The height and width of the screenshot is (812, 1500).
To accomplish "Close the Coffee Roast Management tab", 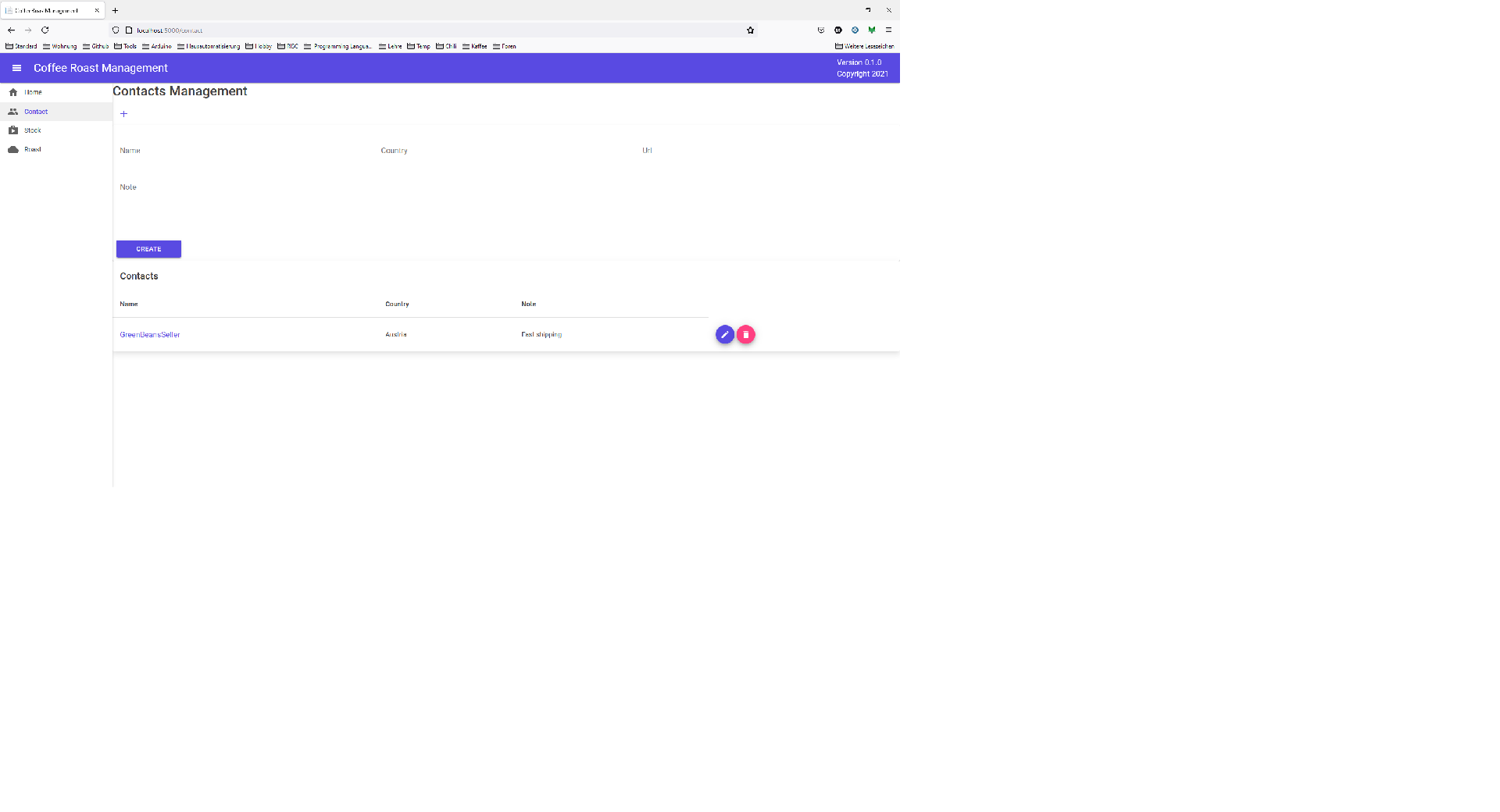I will click(97, 10).
